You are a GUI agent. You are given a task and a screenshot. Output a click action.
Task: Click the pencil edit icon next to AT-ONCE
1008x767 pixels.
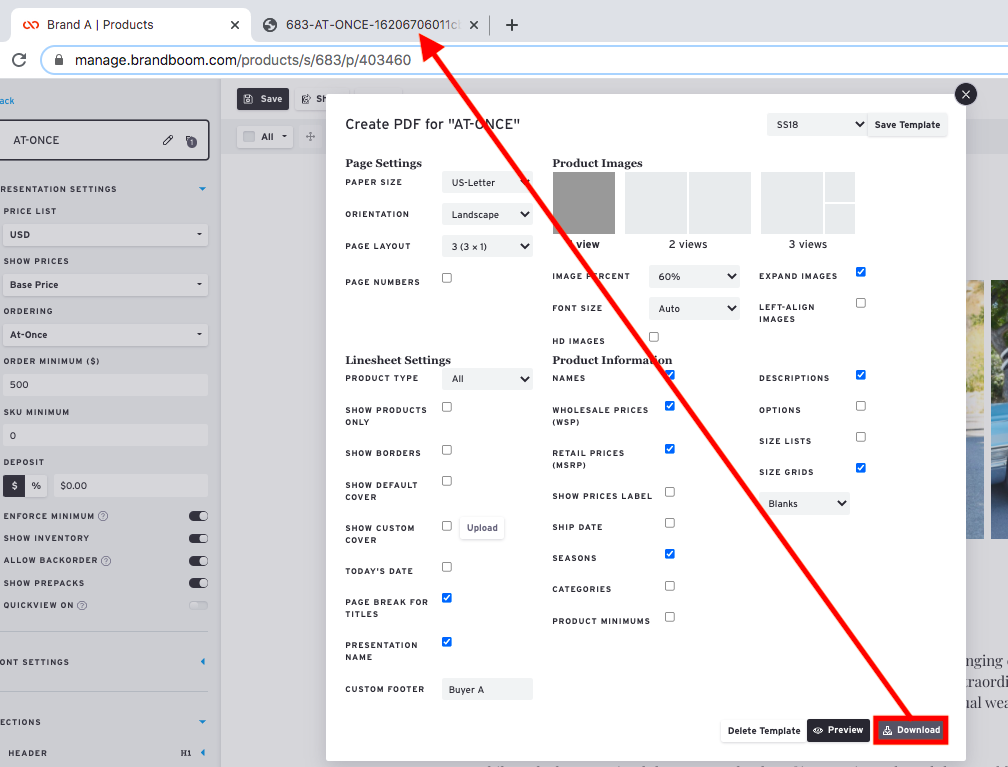(x=168, y=140)
